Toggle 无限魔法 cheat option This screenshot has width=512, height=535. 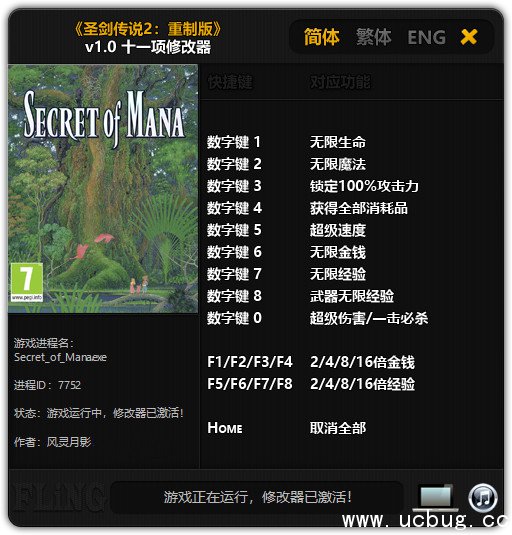(x=338, y=164)
